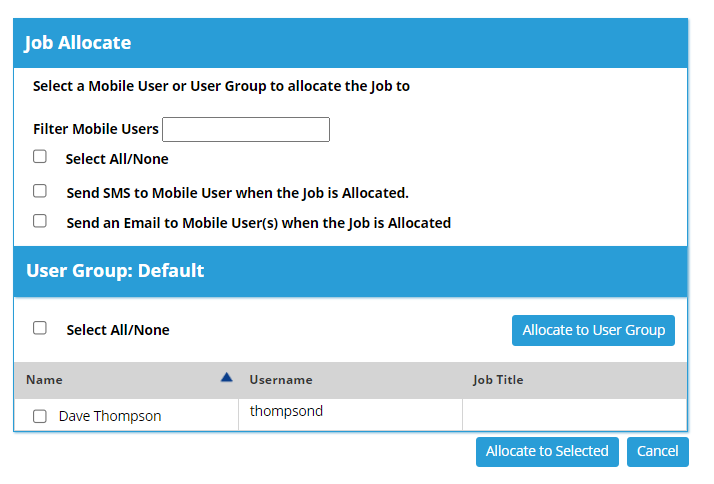Sort by the Job Title column header
Image resolution: width=714 pixels, height=484 pixels.
[498, 380]
